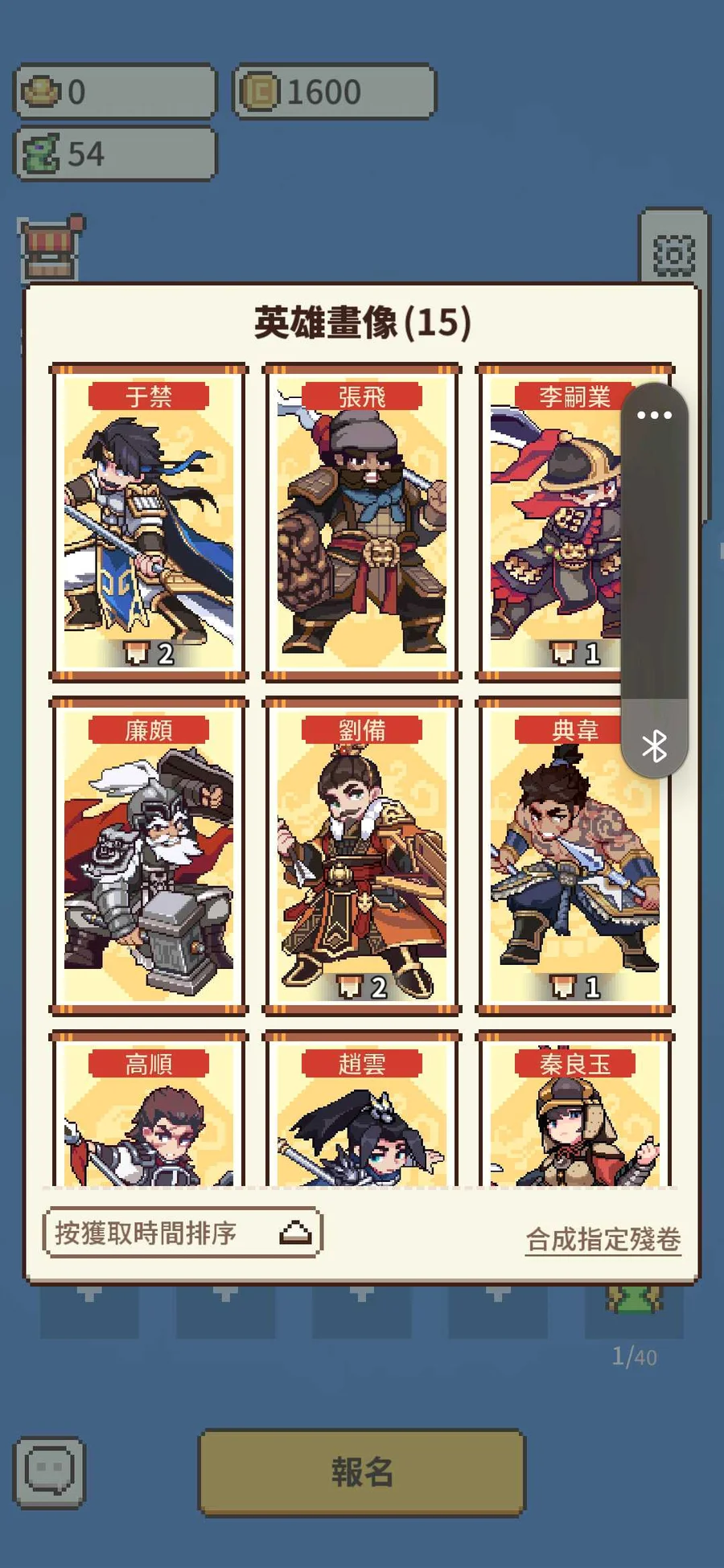Tap the green scroll 54 counter
The image size is (724, 1568).
pyautogui.click(x=115, y=154)
